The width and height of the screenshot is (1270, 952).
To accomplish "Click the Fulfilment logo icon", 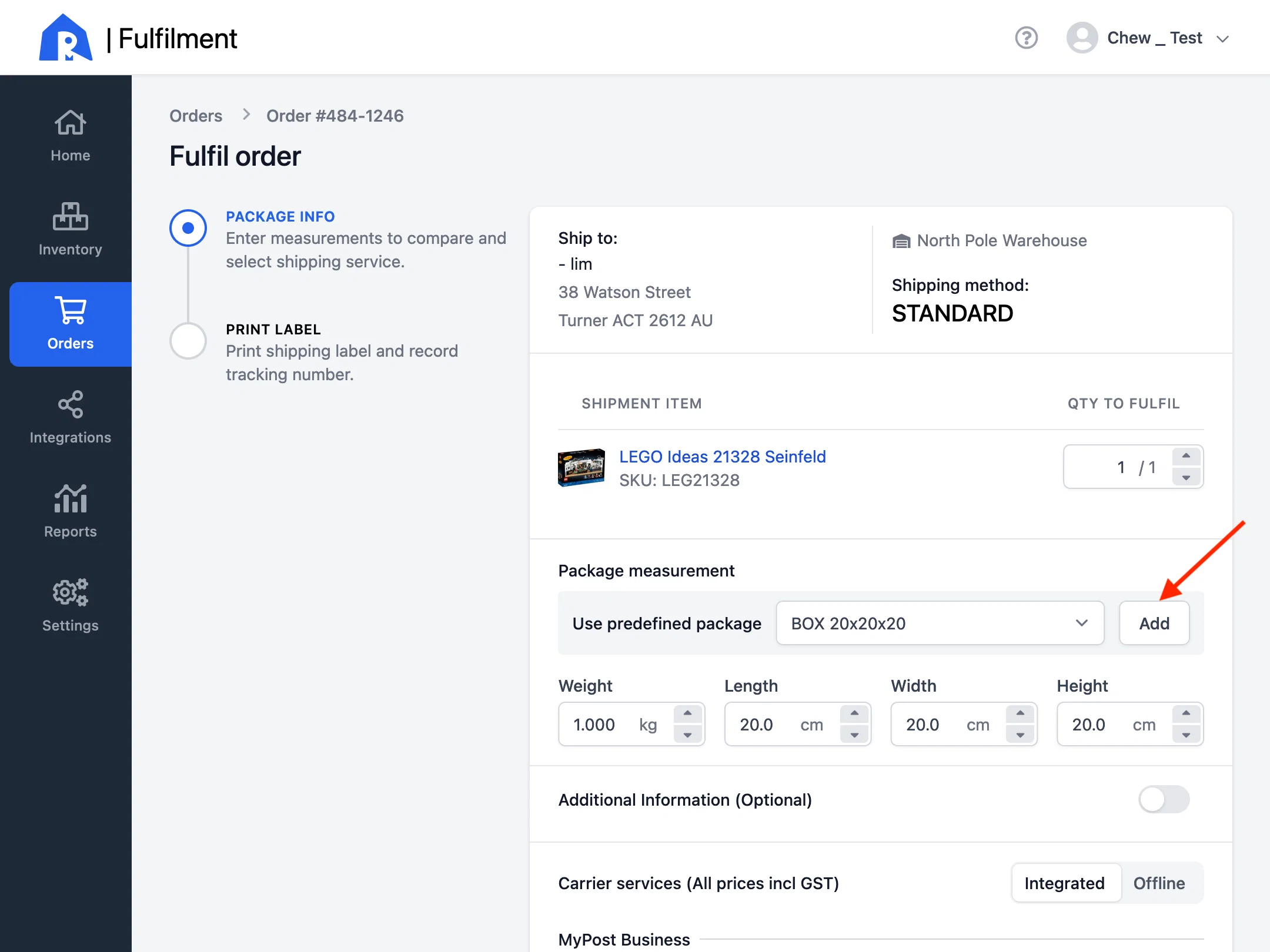I will [x=65, y=37].
